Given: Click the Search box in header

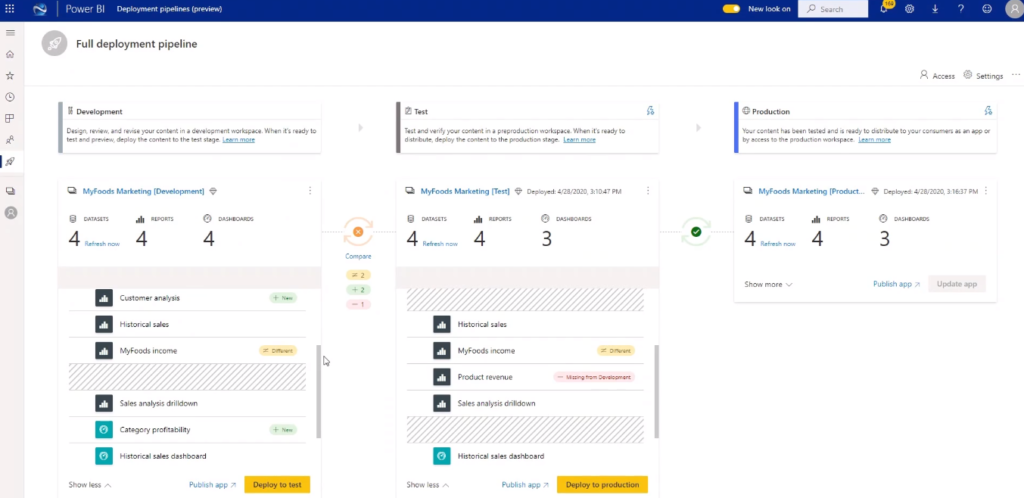Looking at the screenshot, I should coord(833,9).
